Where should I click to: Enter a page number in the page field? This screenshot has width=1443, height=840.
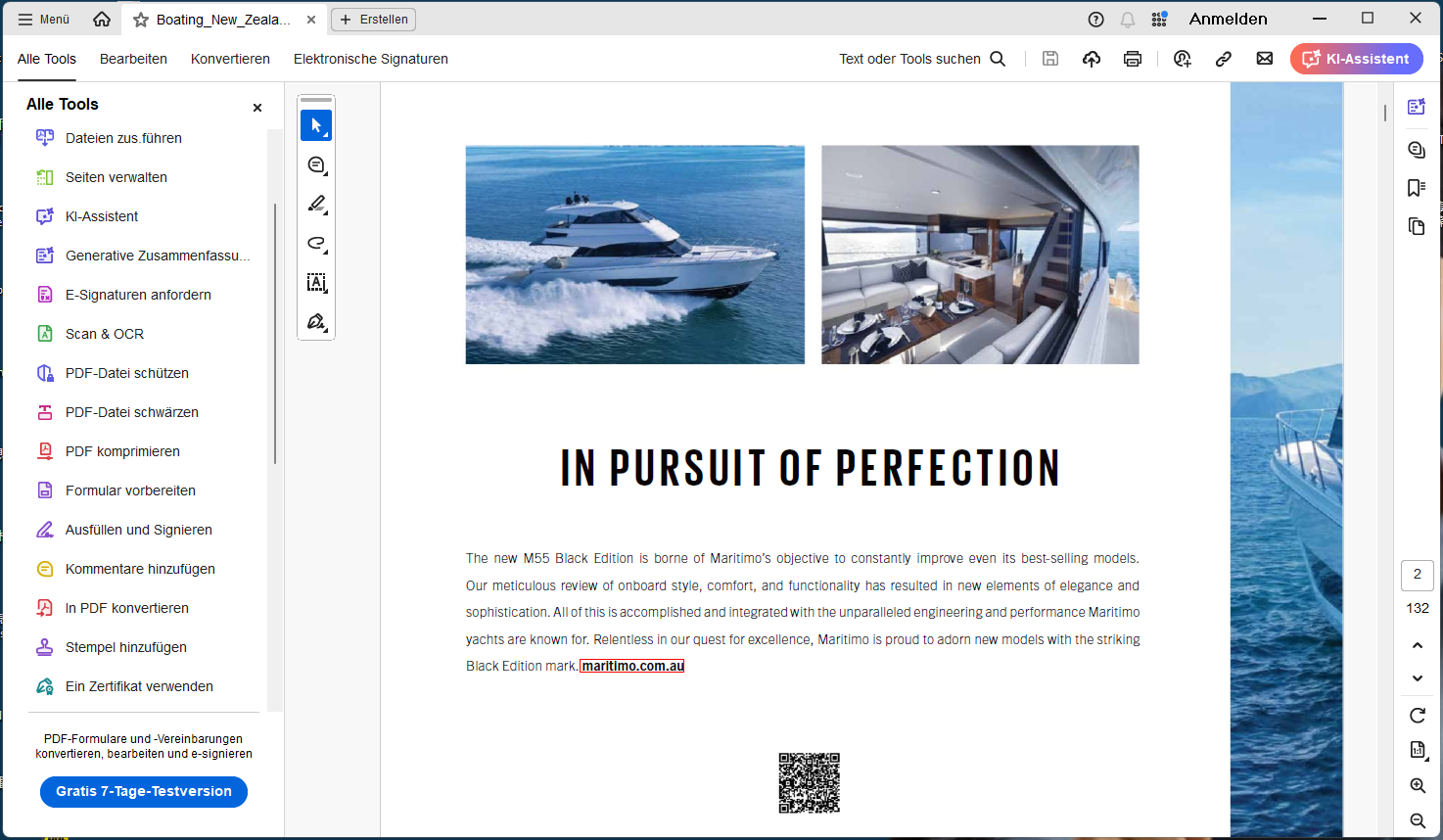pyautogui.click(x=1417, y=576)
